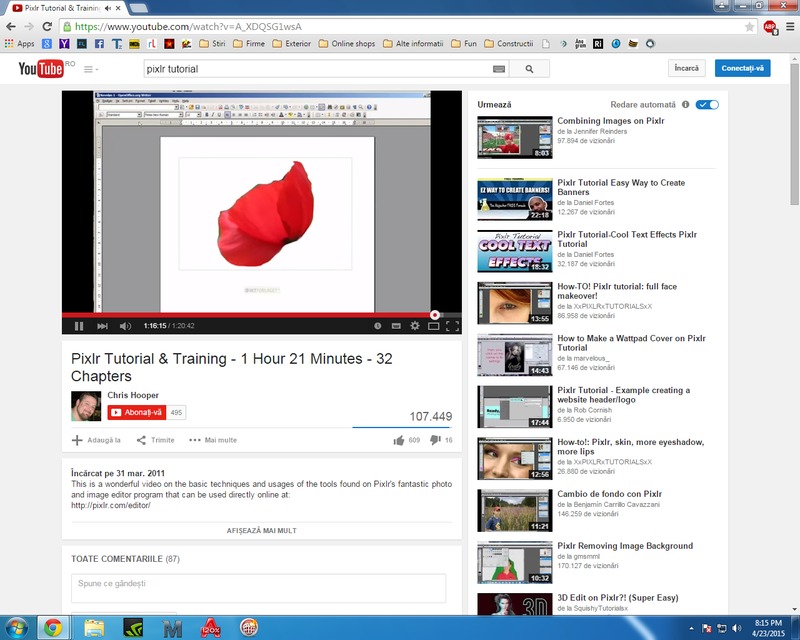Mute the video player volume
This screenshot has width=800, height=640.
click(x=125, y=326)
